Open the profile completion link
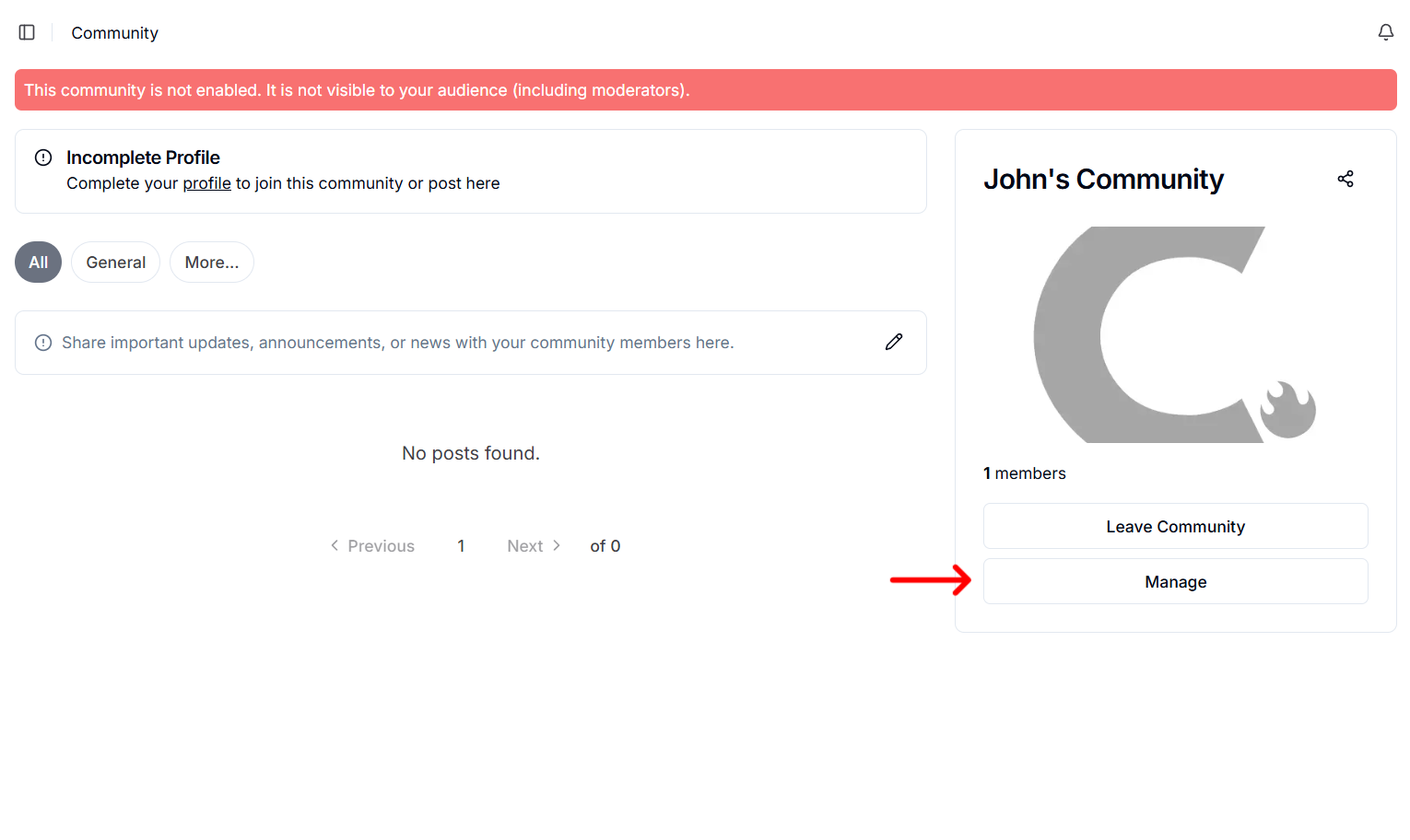 coord(206,182)
